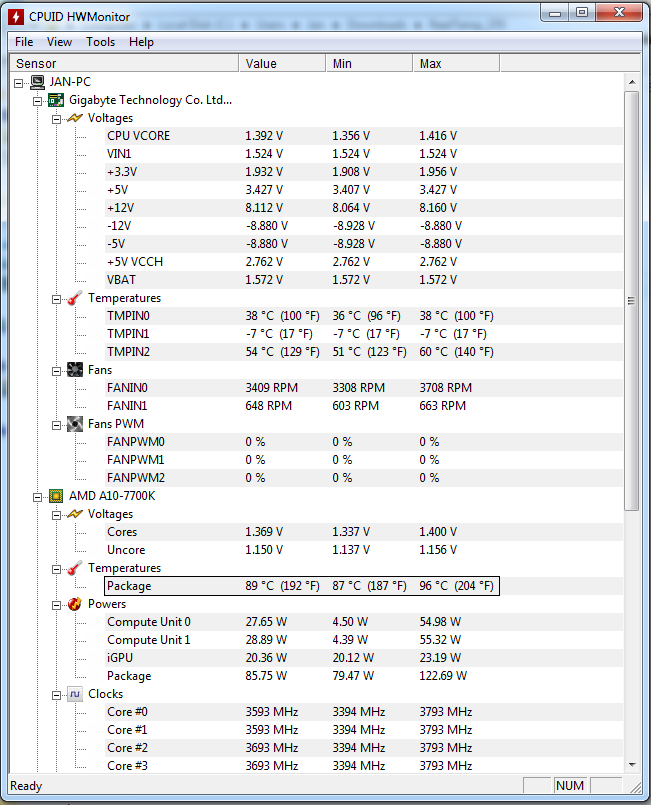Select the Compute Unit 1 row
654x807 pixels.
(x=364, y=640)
